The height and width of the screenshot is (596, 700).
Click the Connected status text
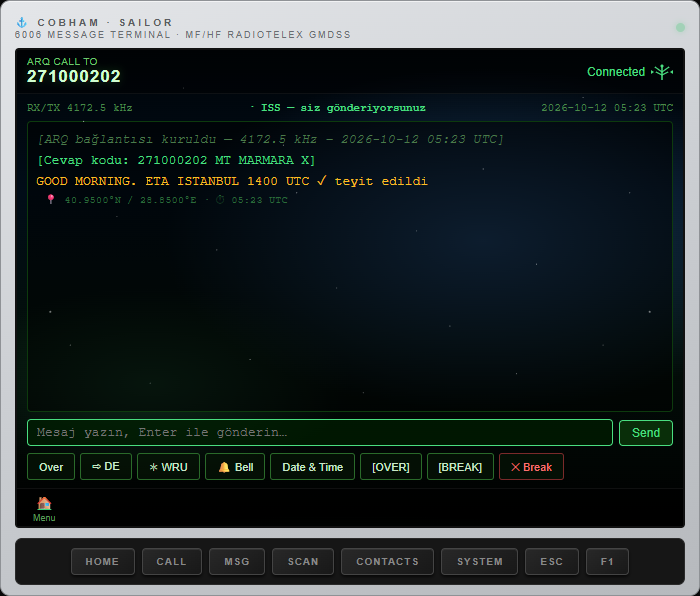[x=616, y=72]
